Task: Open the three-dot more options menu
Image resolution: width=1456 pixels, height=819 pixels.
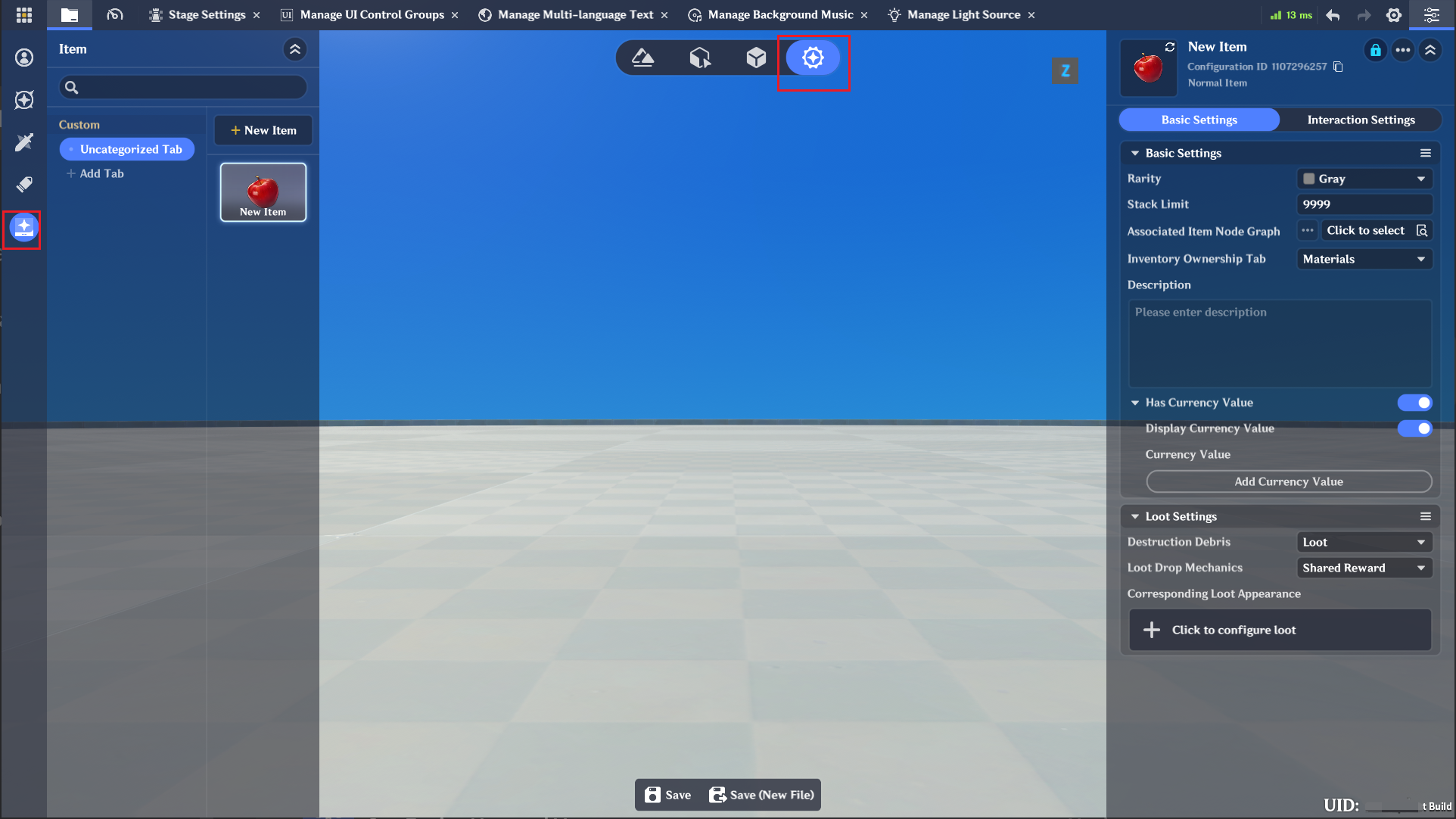Action: tap(1402, 50)
